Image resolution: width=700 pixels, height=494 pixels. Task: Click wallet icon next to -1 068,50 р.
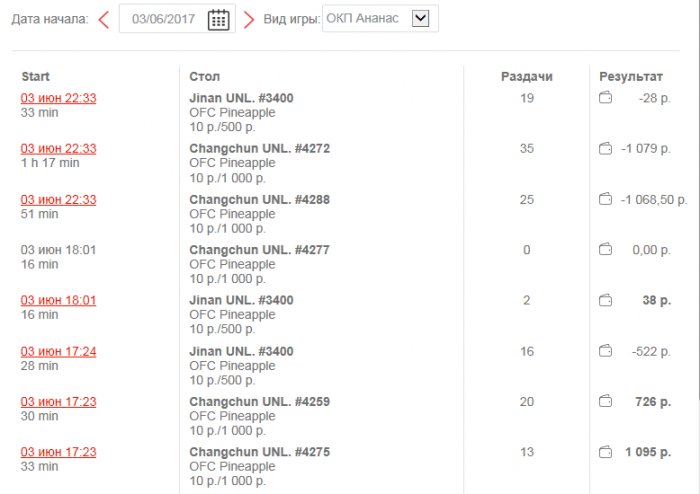605,199
